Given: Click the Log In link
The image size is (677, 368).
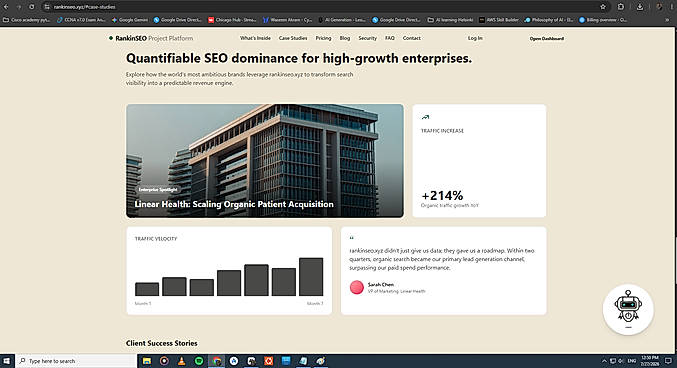Looking at the screenshot, I should [475, 38].
